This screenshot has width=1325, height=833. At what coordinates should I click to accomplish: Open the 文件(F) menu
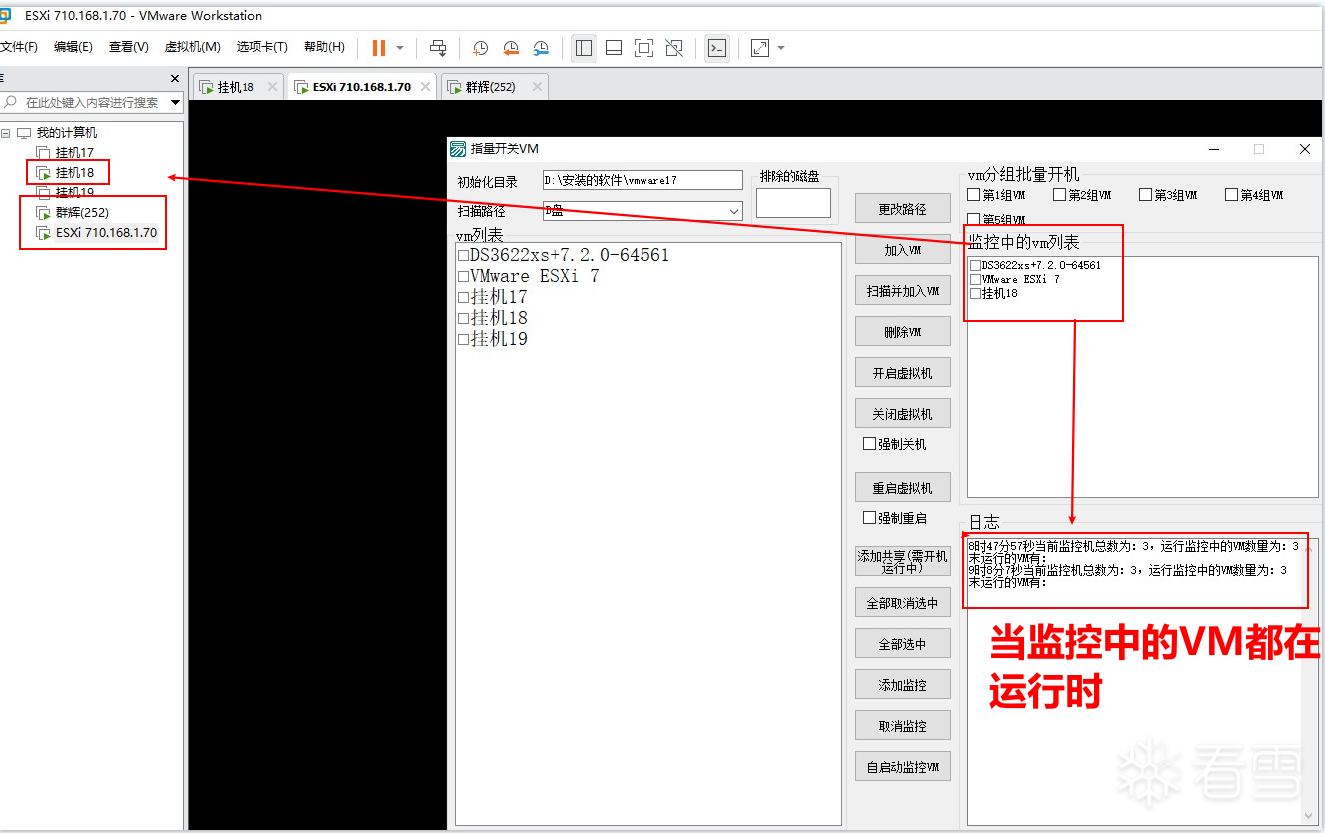[19, 47]
